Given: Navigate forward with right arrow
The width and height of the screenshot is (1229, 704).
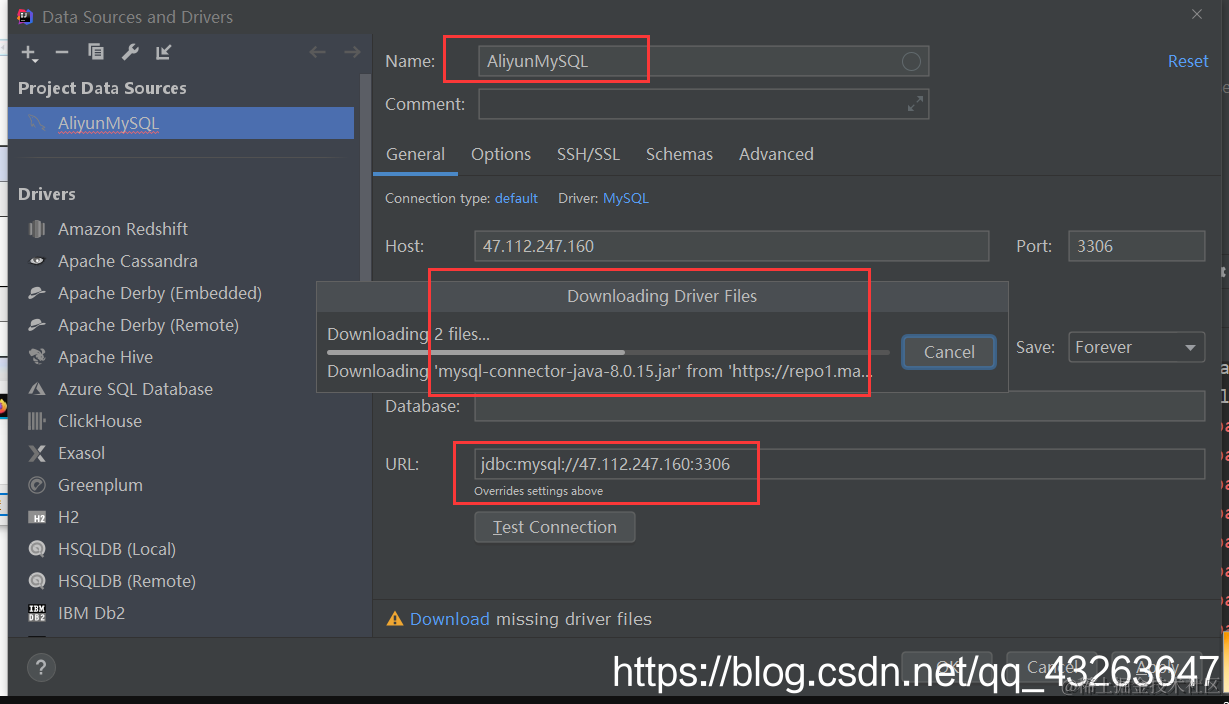Looking at the screenshot, I should click(x=352, y=52).
